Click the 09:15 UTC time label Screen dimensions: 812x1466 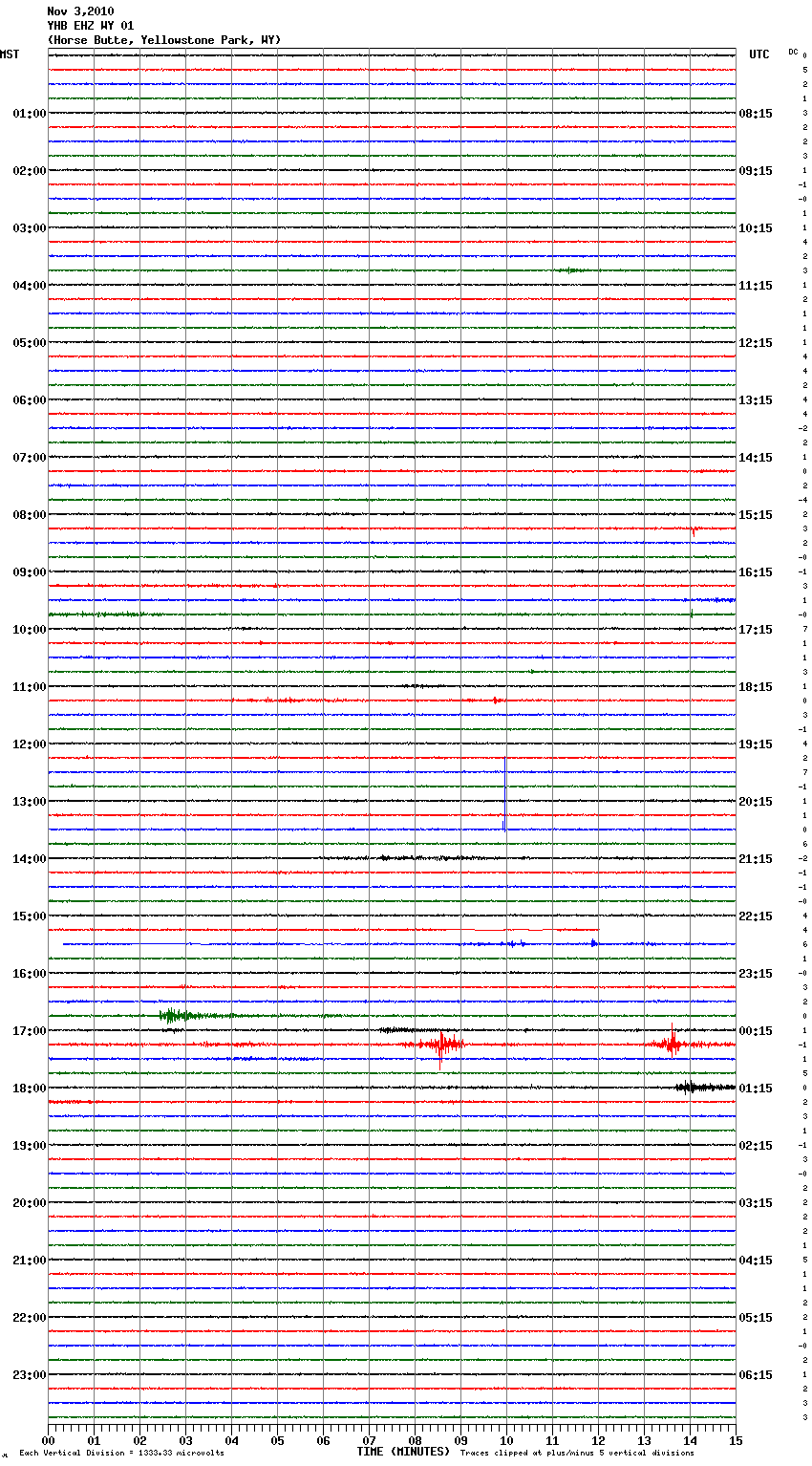[x=756, y=171]
